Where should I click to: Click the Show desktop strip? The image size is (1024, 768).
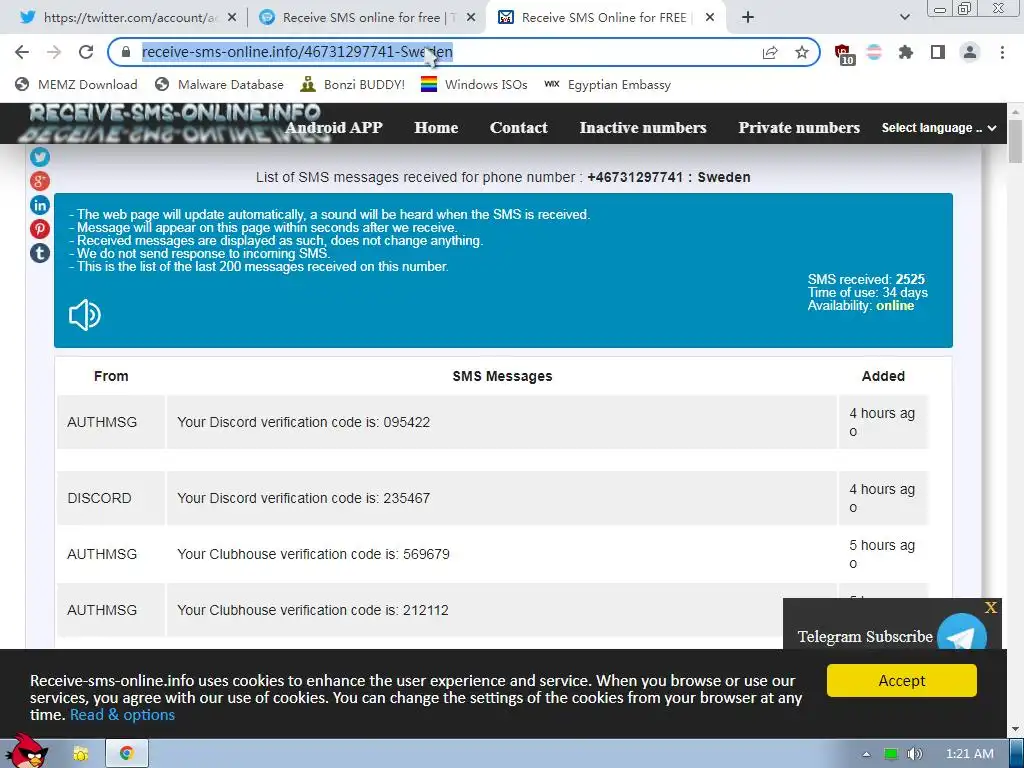1017,754
